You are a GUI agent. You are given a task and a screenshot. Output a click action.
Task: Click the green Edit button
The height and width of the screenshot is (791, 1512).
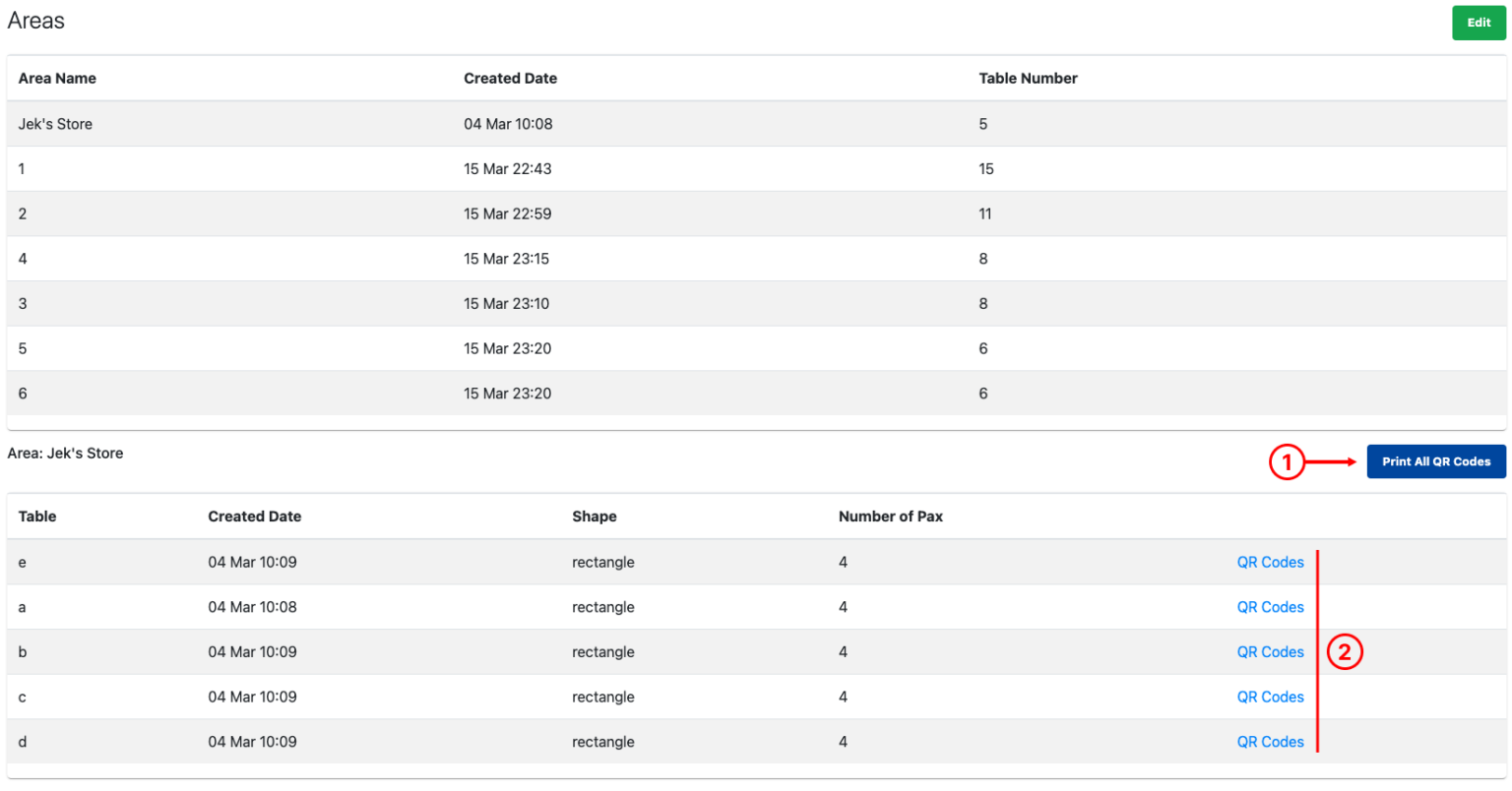click(x=1478, y=22)
